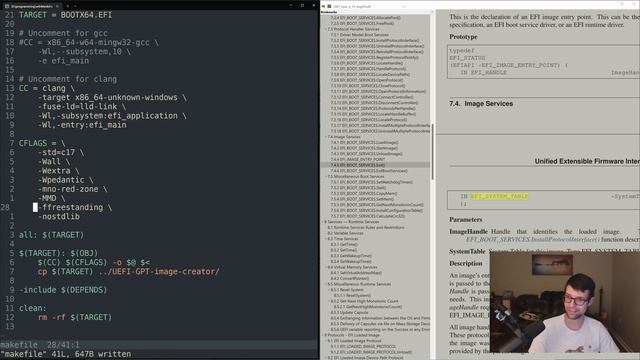Open bookmark 8.4.1 SetVirtualAddressMap()
Screen dimensions: 640x360
pos(356,273)
